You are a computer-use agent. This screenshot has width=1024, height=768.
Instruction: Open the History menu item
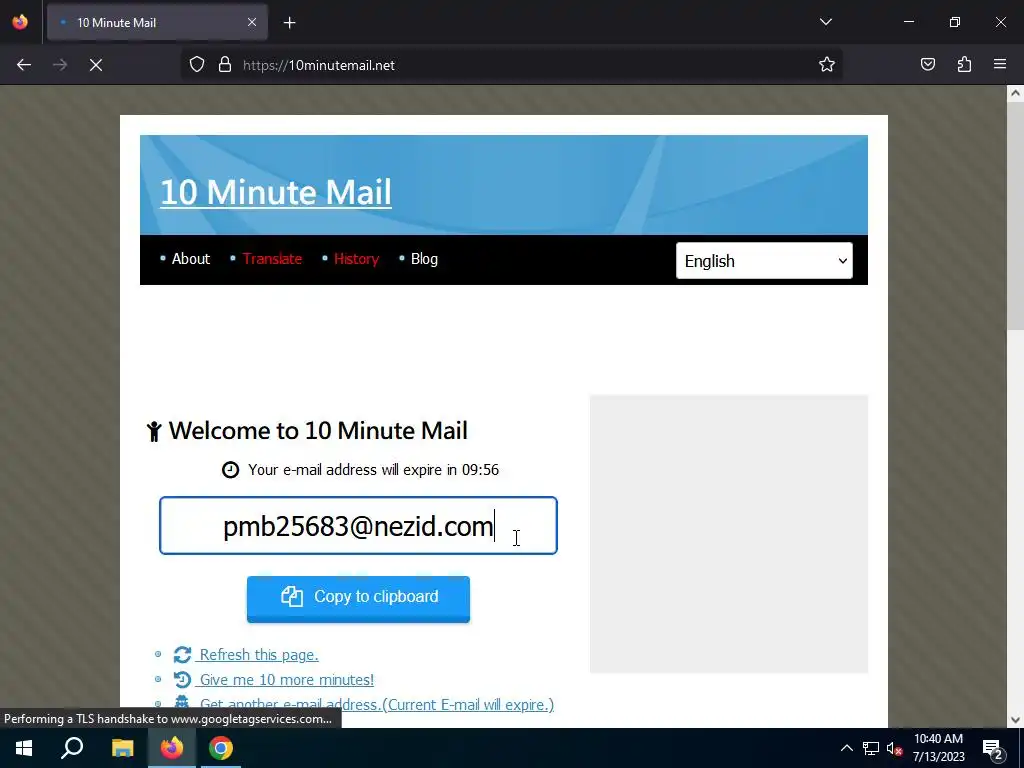point(357,259)
